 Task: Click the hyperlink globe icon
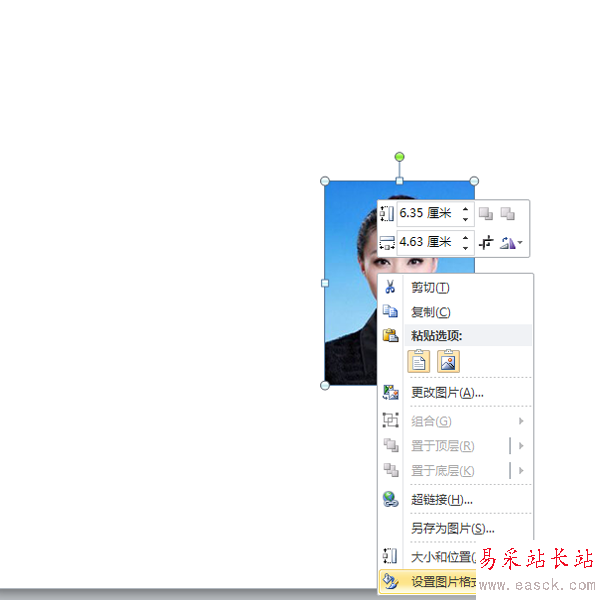[x=391, y=499]
